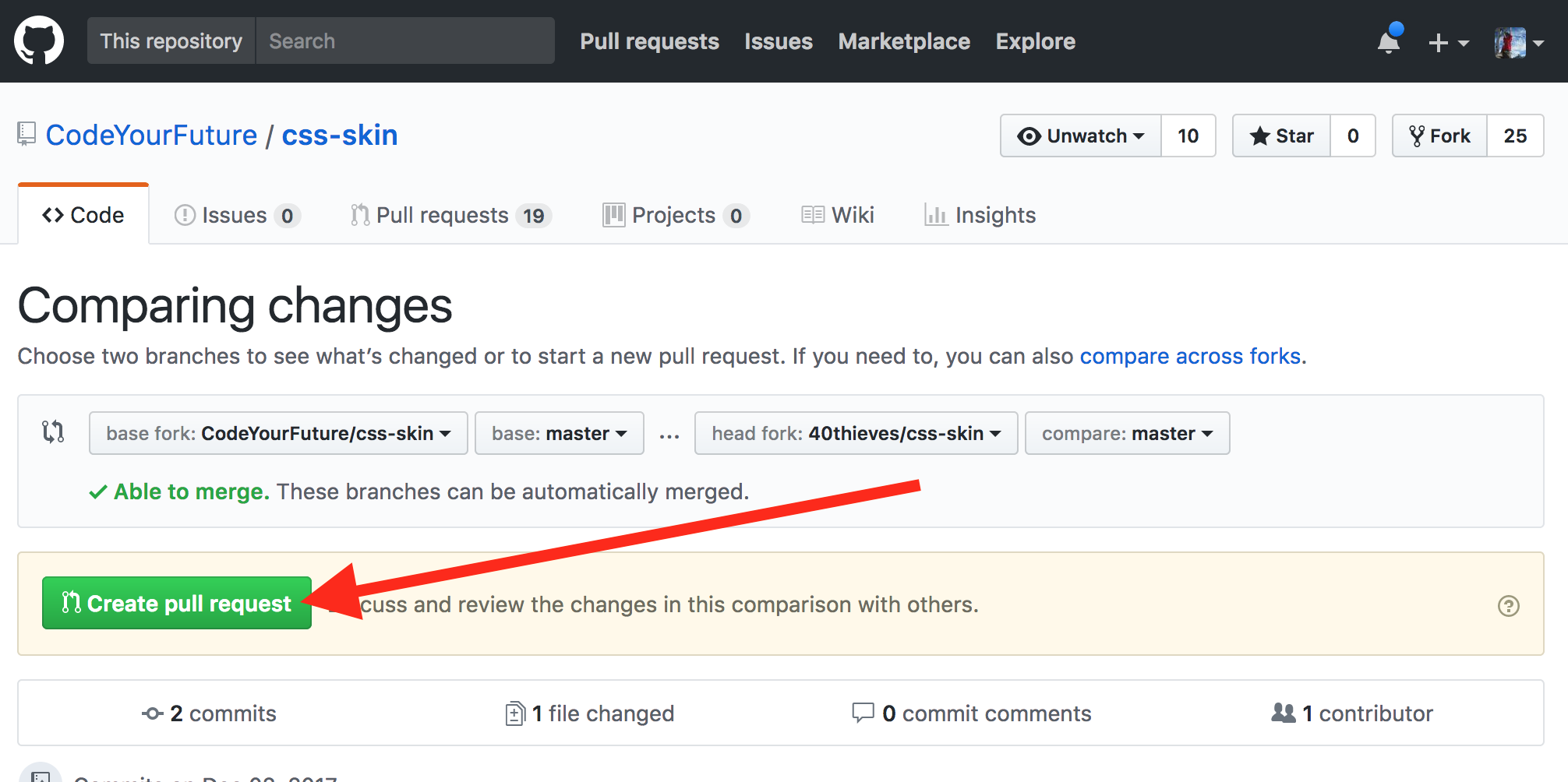The image size is (1568, 782).
Task: Fork the repository
Action: pos(1439,136)
